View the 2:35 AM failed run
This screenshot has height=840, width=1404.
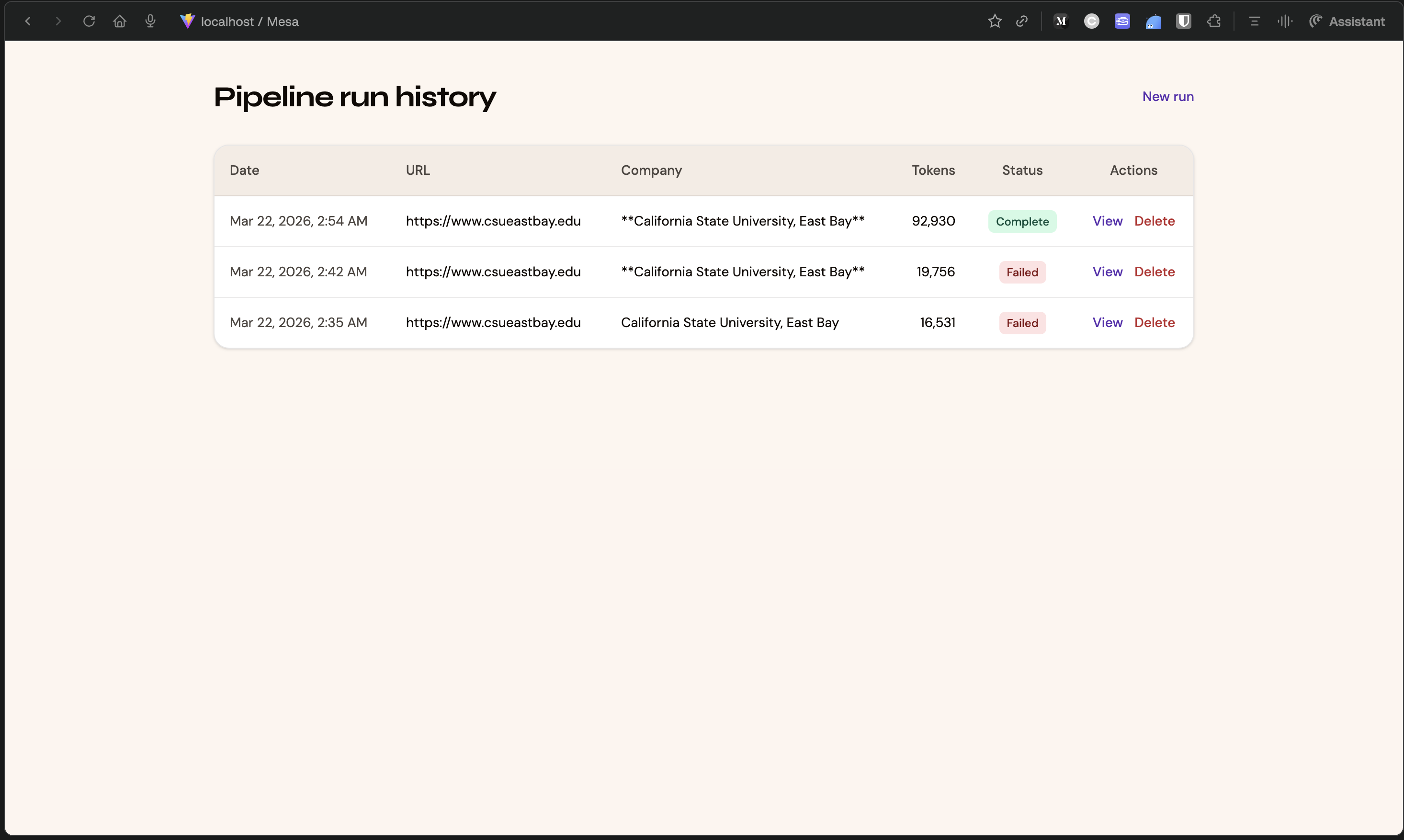pos(1107,323)
